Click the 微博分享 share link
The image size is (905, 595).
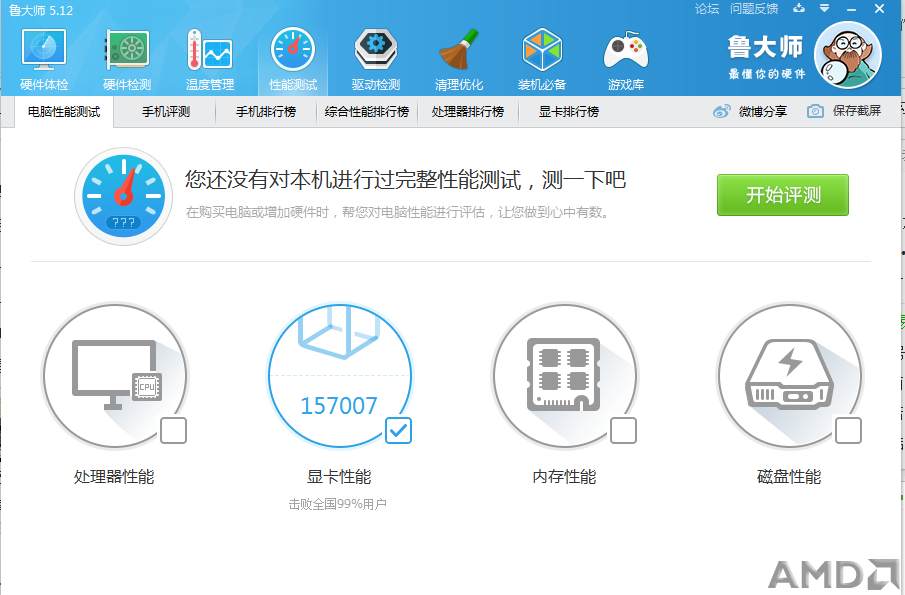762,111
